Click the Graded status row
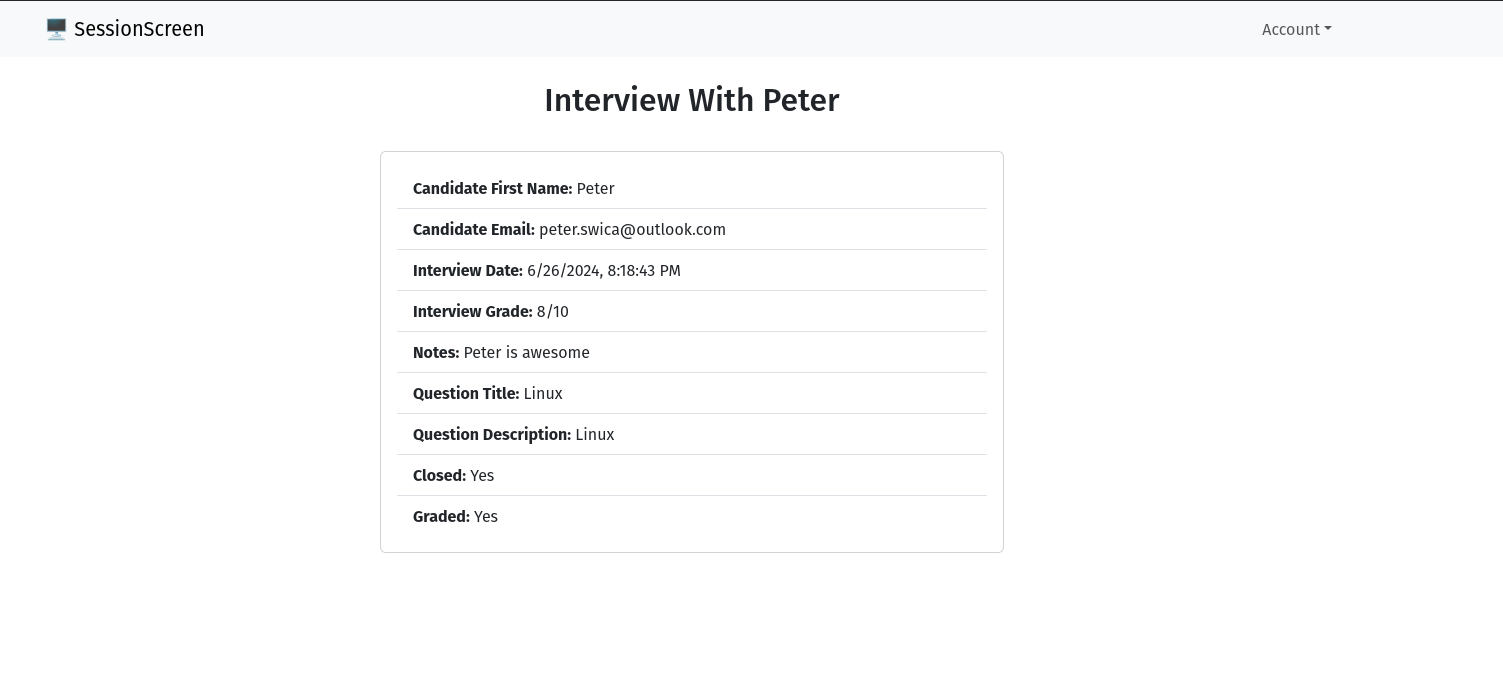Viewport: 1503px width, 677px height. pos(692,516)
